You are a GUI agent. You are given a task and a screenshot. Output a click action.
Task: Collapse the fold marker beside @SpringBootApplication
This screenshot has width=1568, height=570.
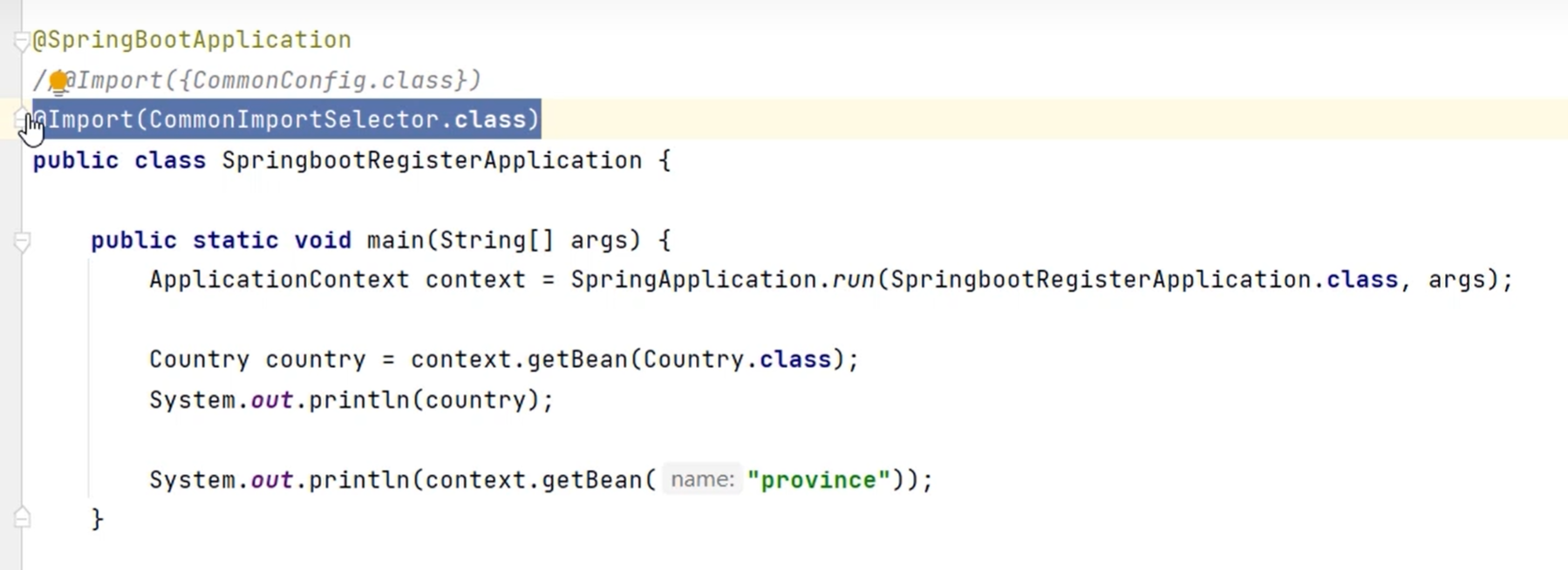coord(21,41)
